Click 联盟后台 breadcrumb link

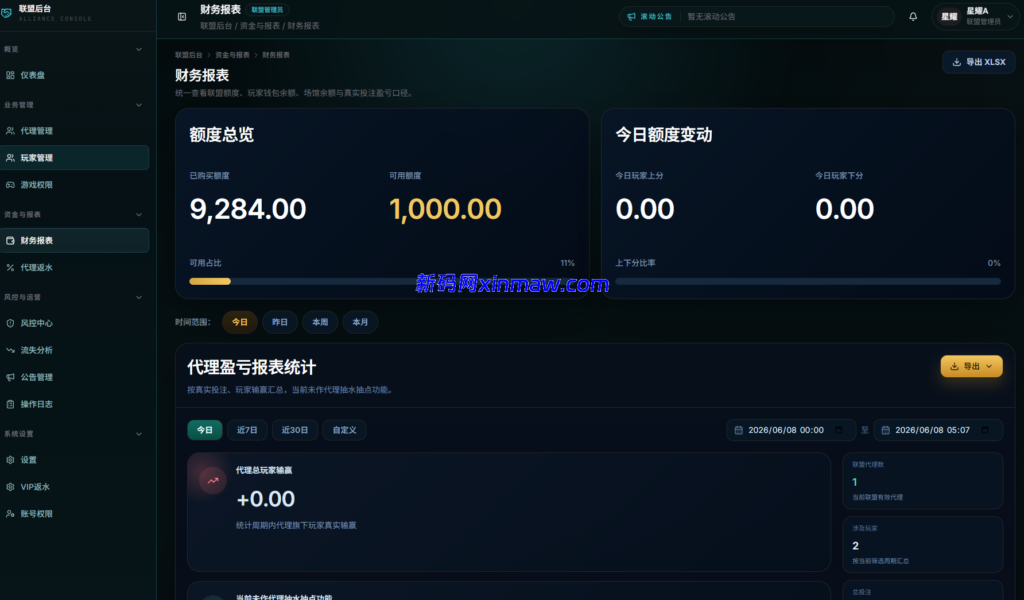(x=189, y=55)
